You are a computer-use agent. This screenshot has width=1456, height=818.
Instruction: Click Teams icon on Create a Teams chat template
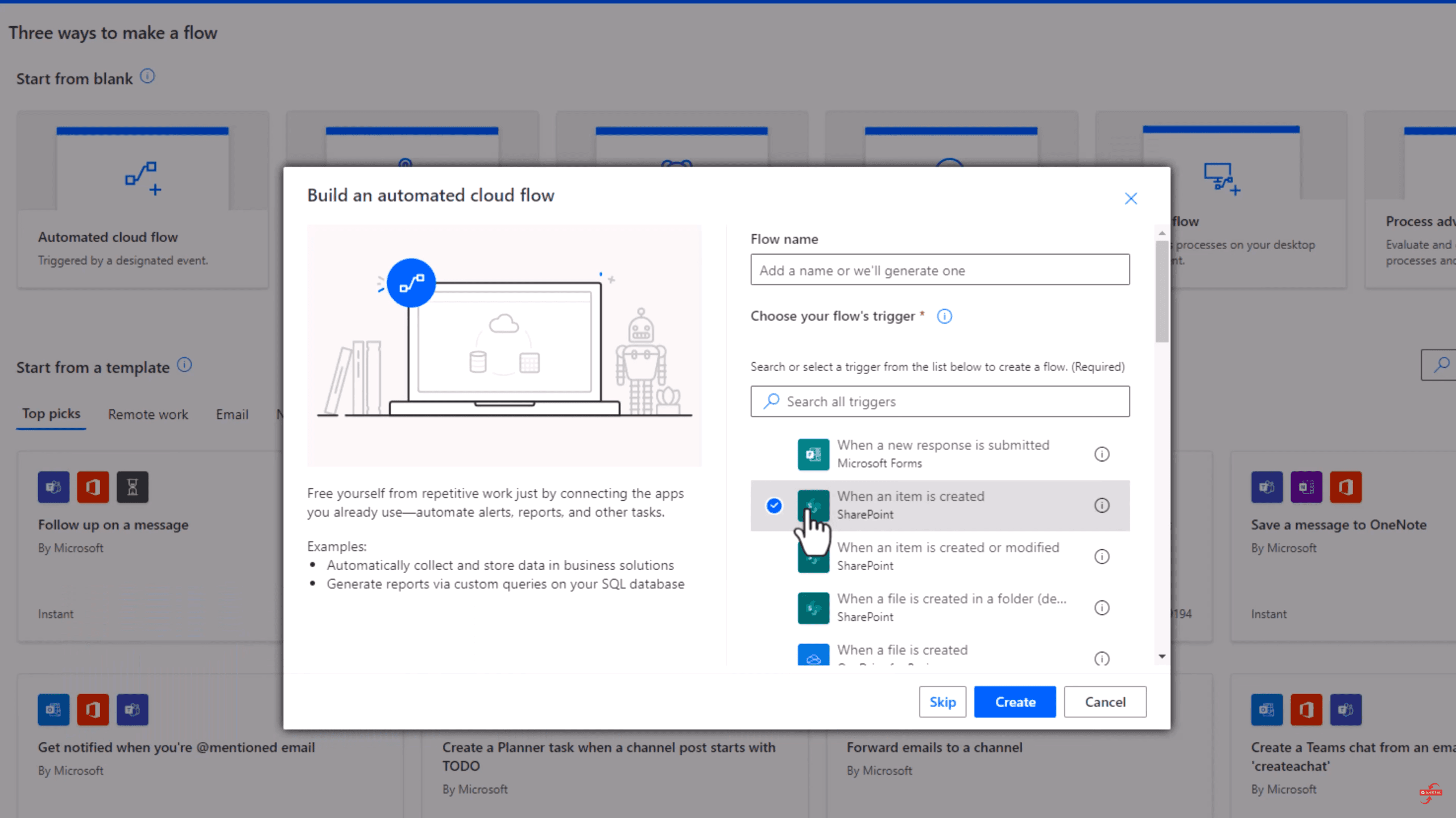(1346, 709)
